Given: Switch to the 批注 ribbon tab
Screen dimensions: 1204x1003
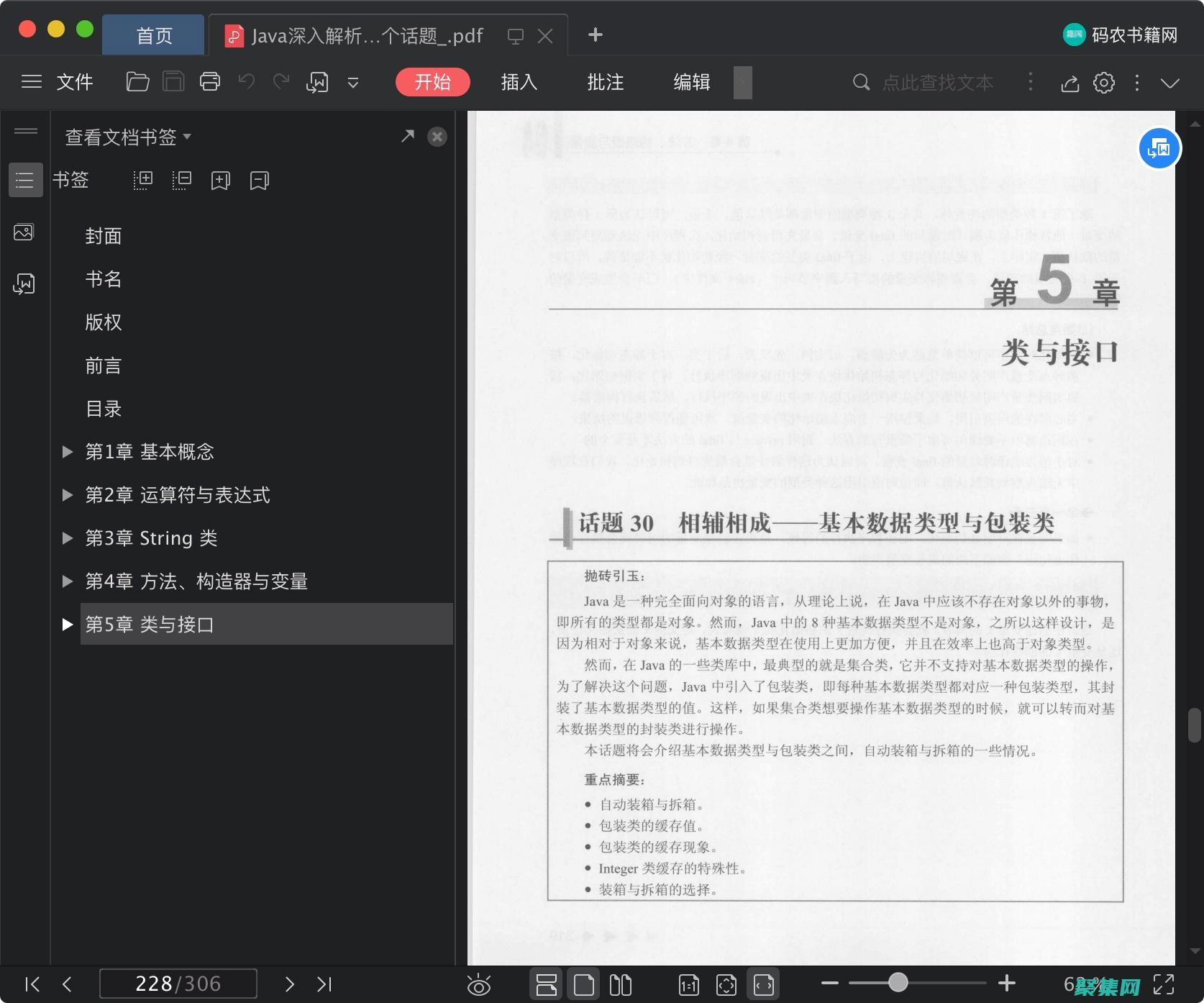Looking at the screenshot, I should coord(605,82).
